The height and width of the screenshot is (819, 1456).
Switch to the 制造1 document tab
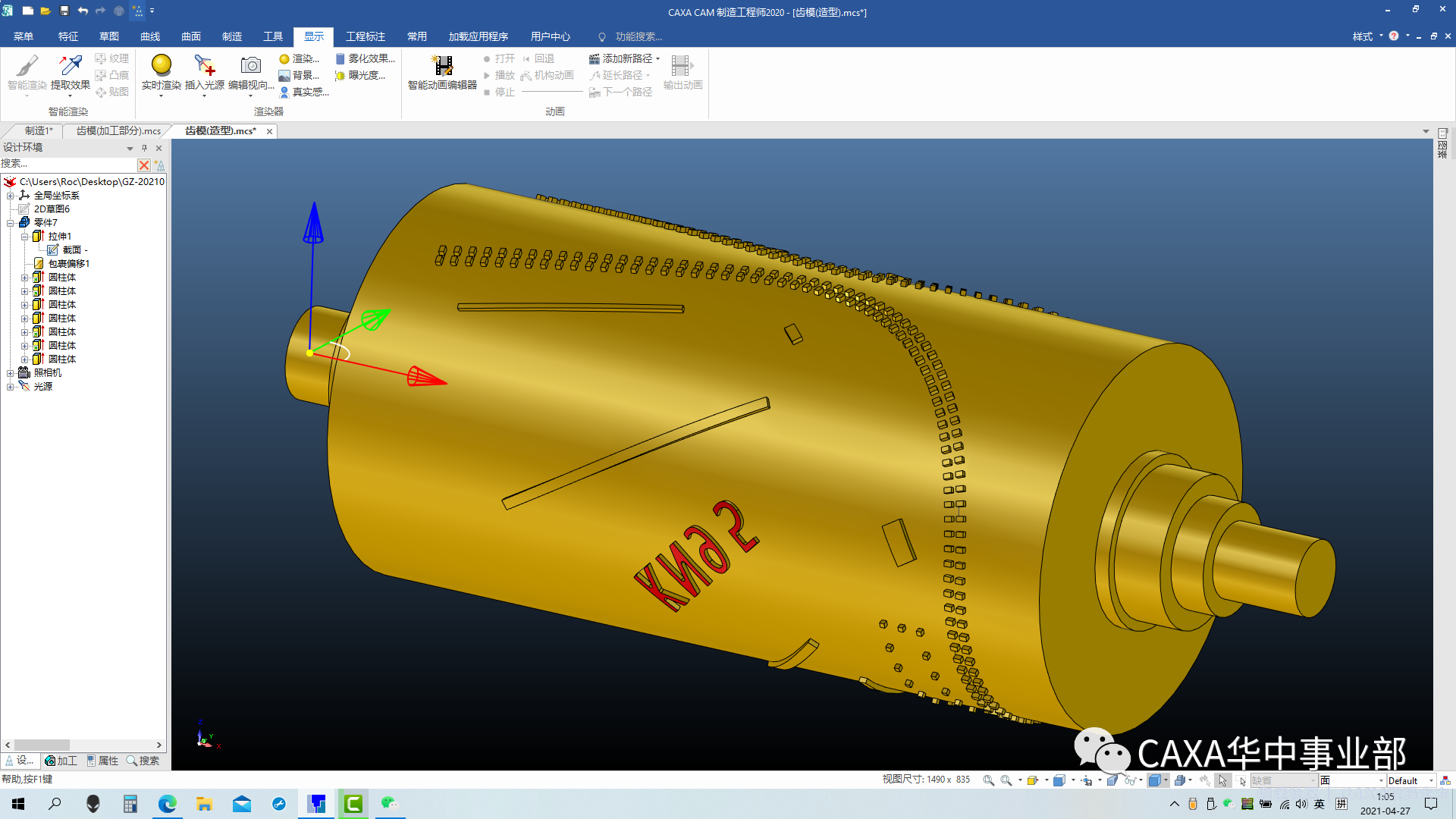point(39,131)
